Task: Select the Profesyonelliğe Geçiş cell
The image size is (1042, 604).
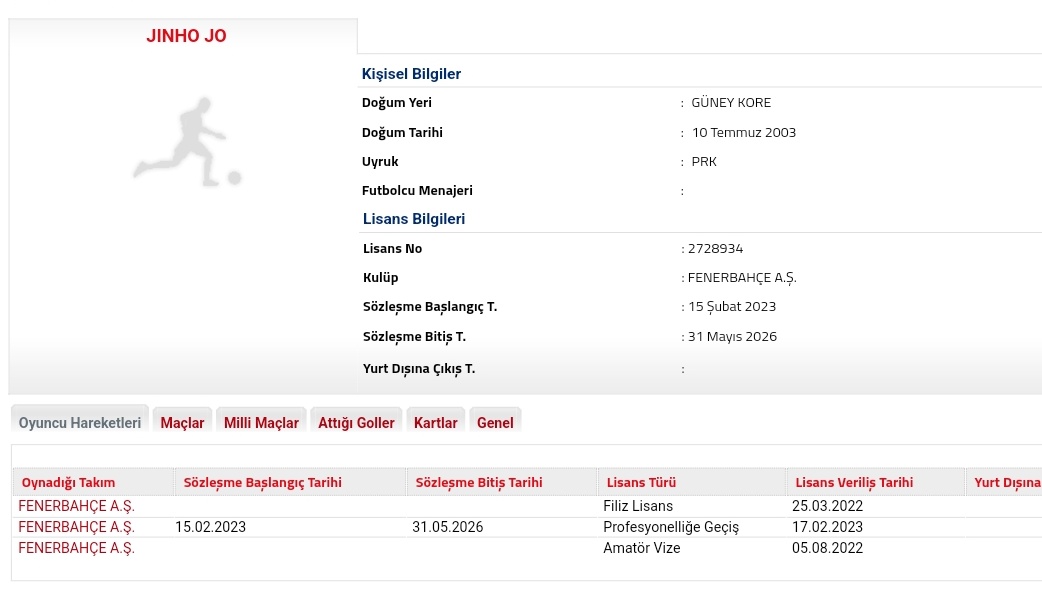Action: click(671, 527)
